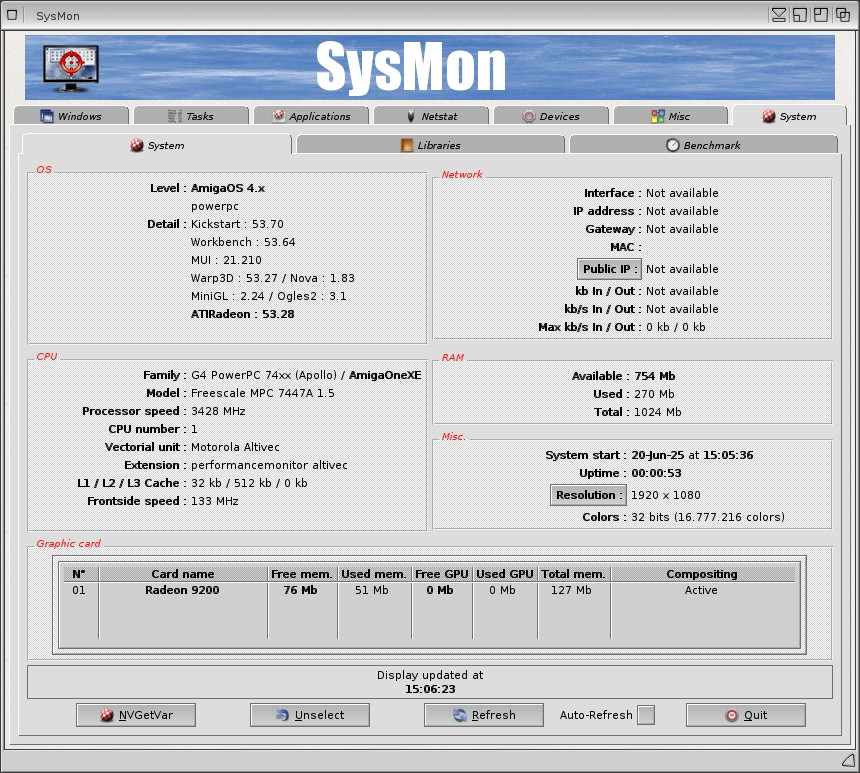Click the NVGetVar button
The height and width of the screenshot is (773, 860).
coord(136,715)
